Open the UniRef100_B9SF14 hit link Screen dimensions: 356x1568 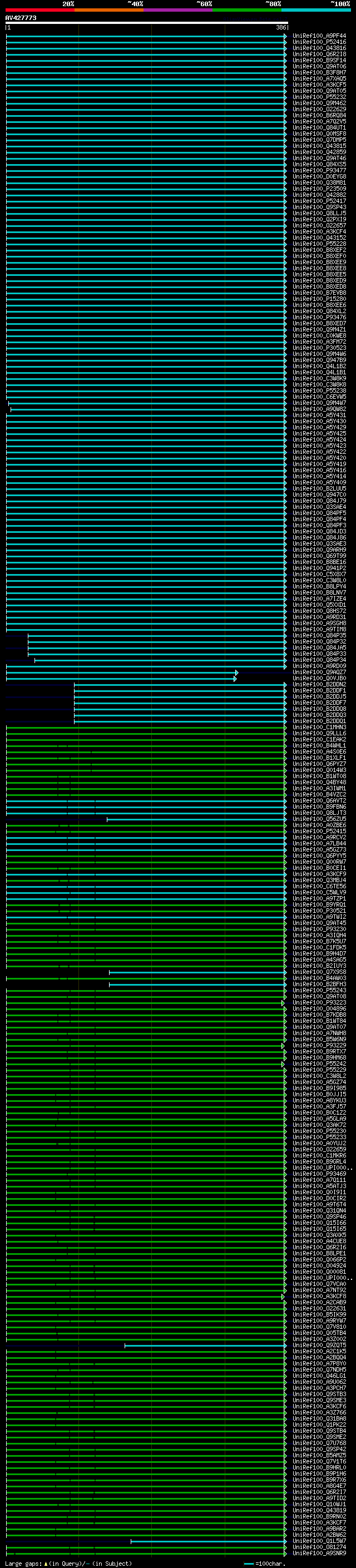(319, 60)
